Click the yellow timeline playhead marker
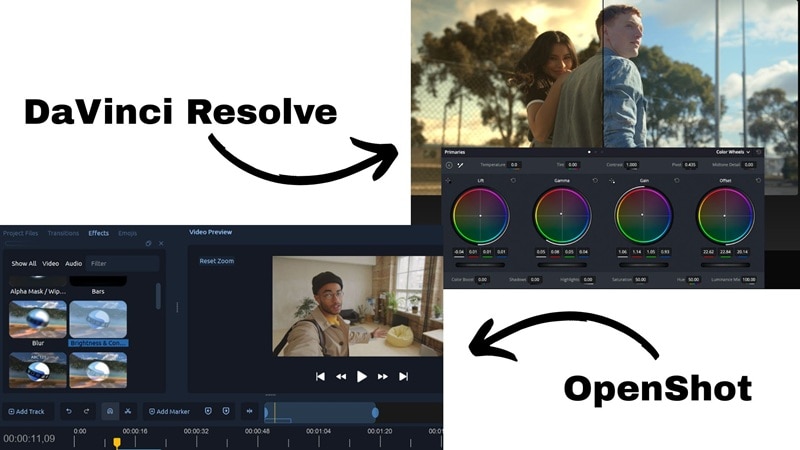Screen dimensions: 800x450 117,442
